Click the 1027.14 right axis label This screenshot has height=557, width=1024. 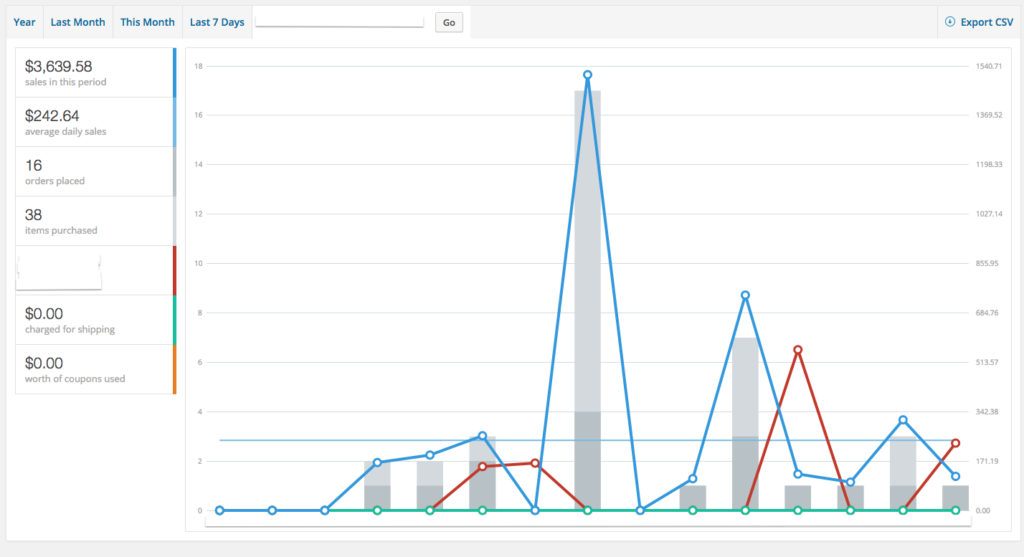989,214
